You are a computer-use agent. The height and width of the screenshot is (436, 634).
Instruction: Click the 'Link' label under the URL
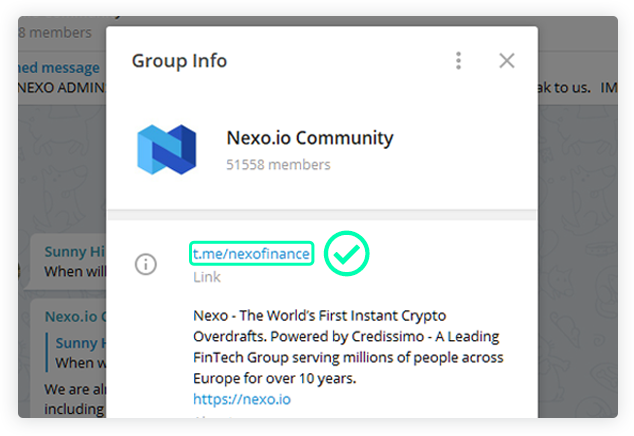(207, 277)
